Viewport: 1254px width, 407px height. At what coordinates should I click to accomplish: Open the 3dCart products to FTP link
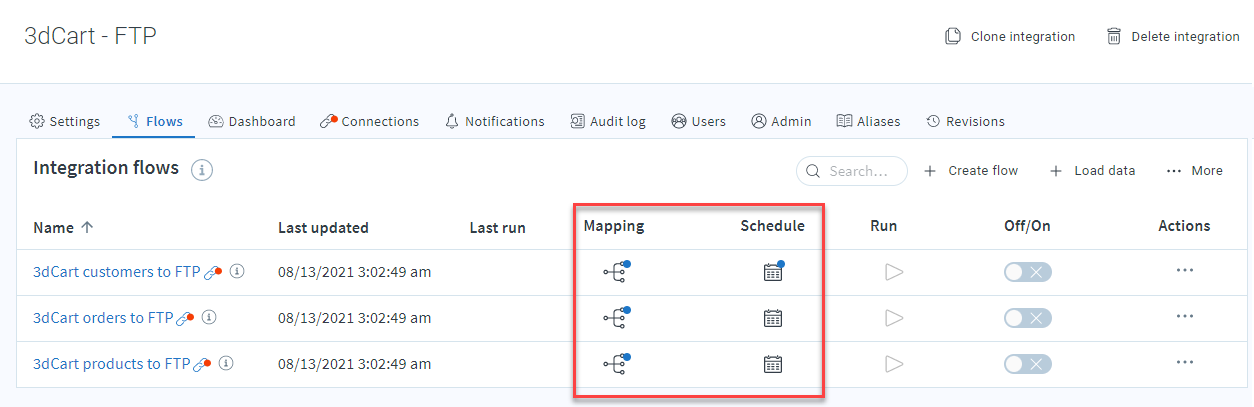click(x=112, y=364)
